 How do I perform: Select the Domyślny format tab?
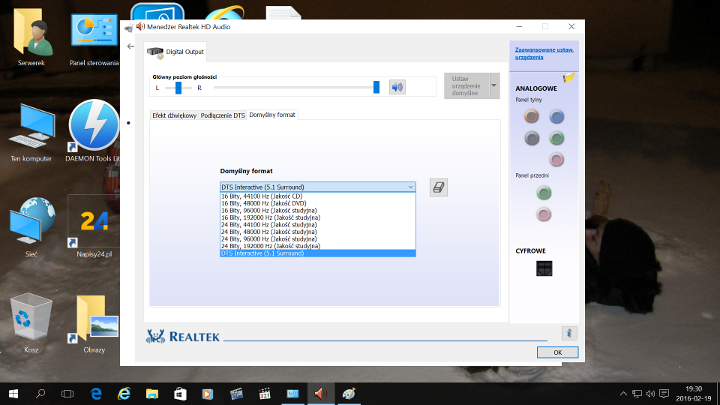tap(272, 115)
